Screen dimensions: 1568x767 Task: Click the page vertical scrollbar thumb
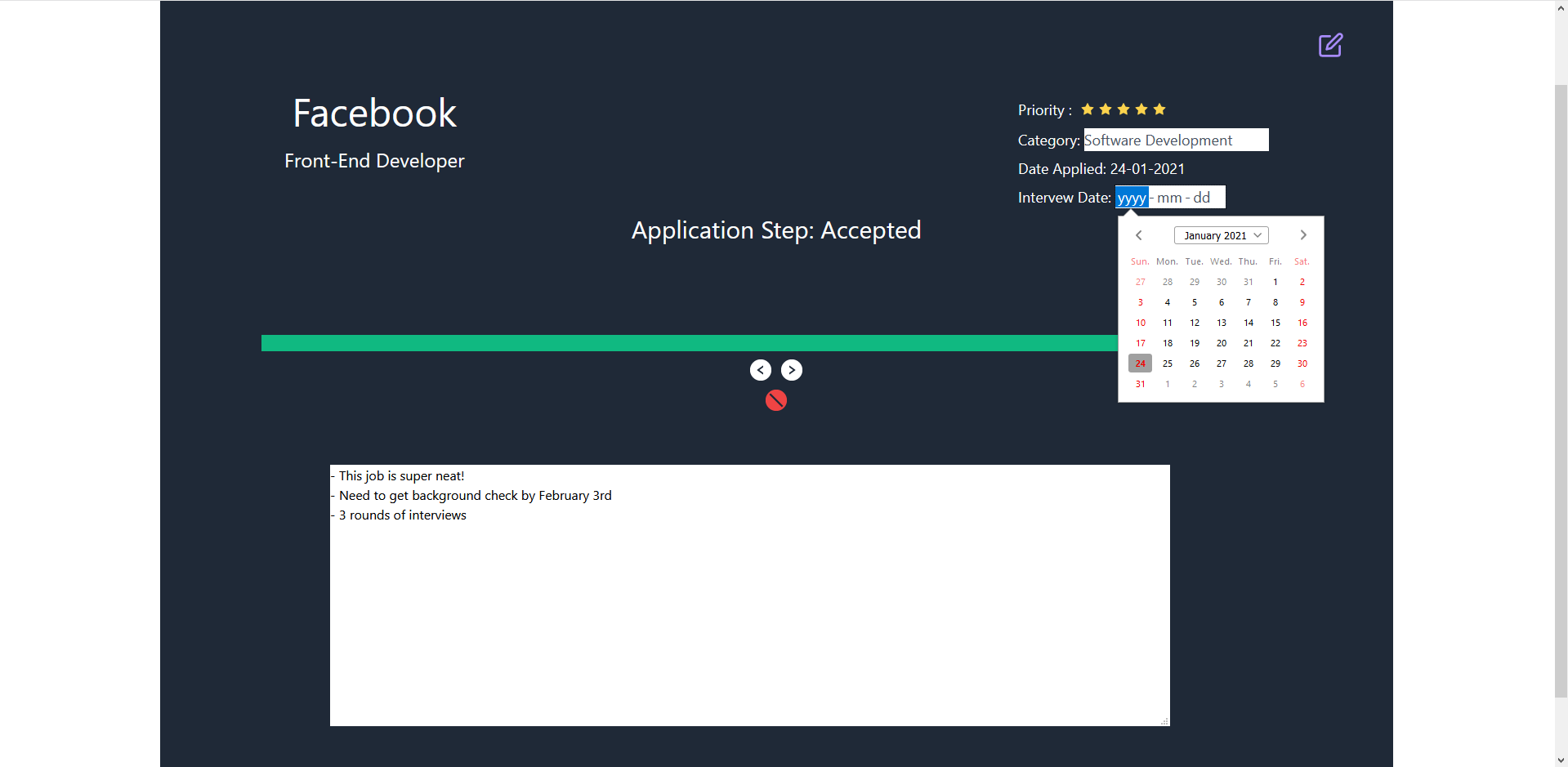pos(1561,390)
